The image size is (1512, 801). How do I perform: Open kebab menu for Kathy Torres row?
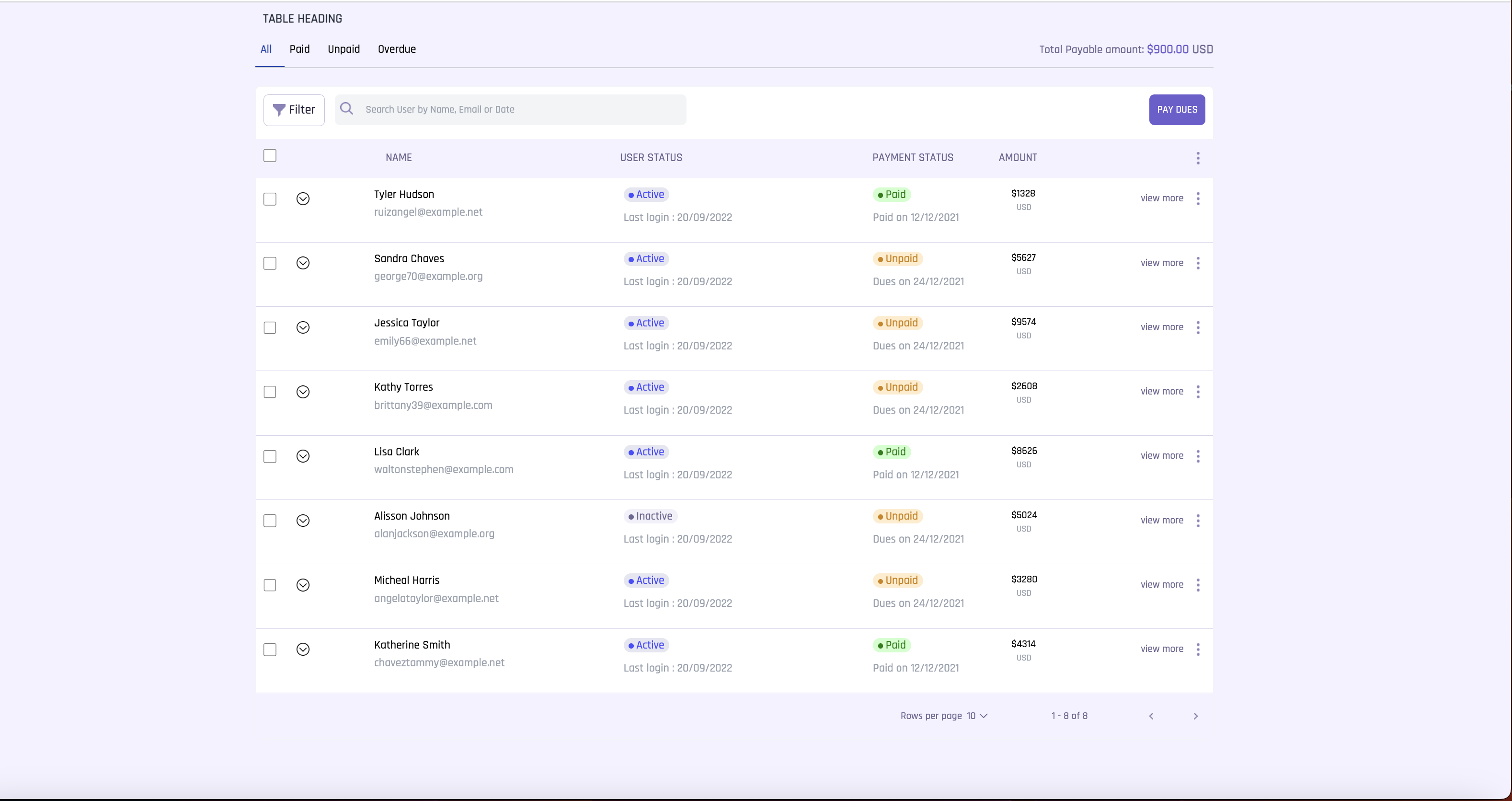1198,392
